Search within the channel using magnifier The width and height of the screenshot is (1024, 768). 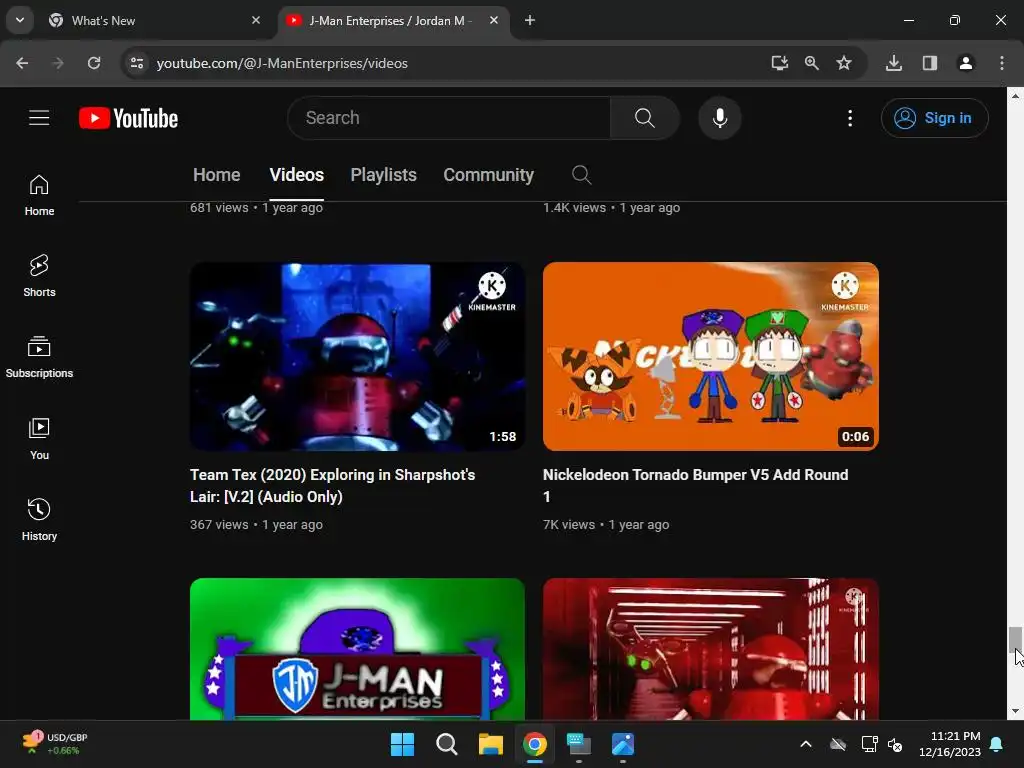point(581,174)
